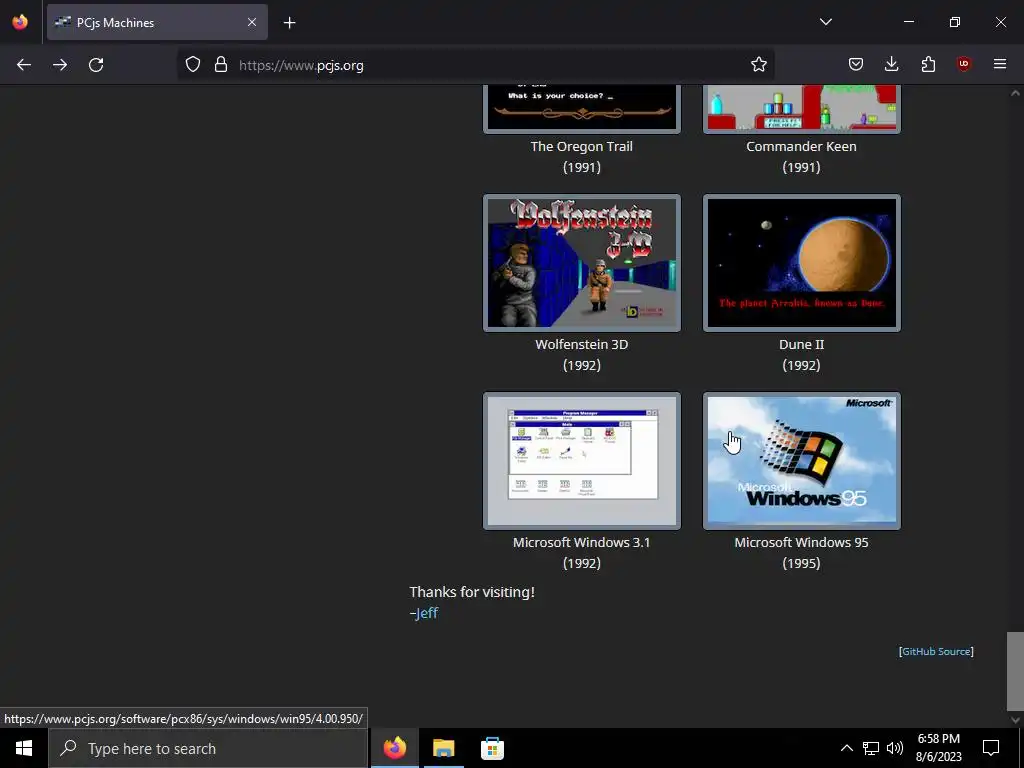This screenshot has width=1024, height=768.
Task: Click 'Thanks for visiting!' text
Action: pos(472,592)
